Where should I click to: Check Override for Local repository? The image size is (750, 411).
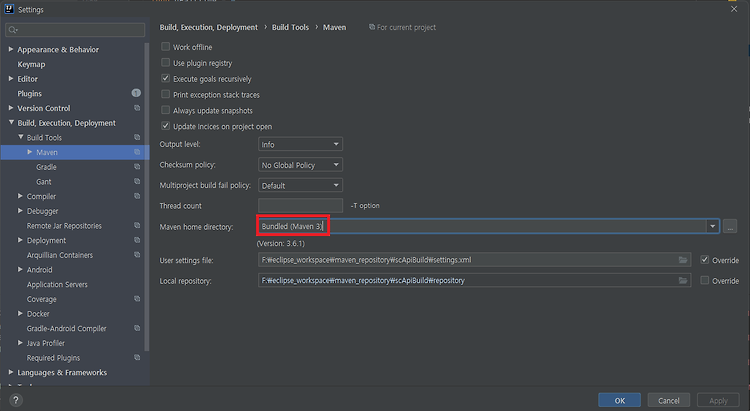coord(705,280)
